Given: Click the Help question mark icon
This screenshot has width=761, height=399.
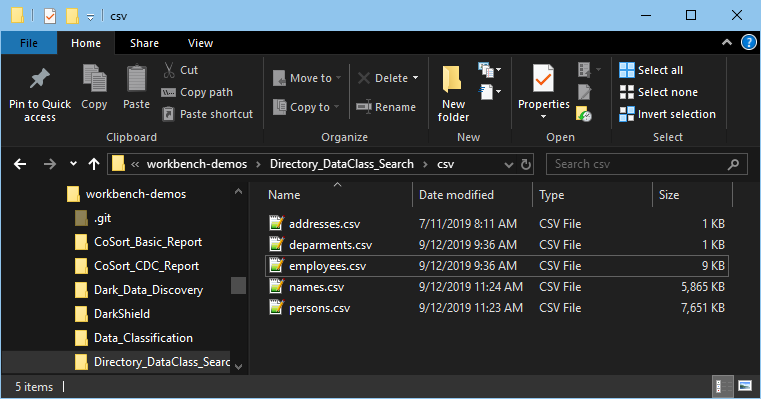Looking at the screenshot, I should pyautogui.click(x=748, y=43).
